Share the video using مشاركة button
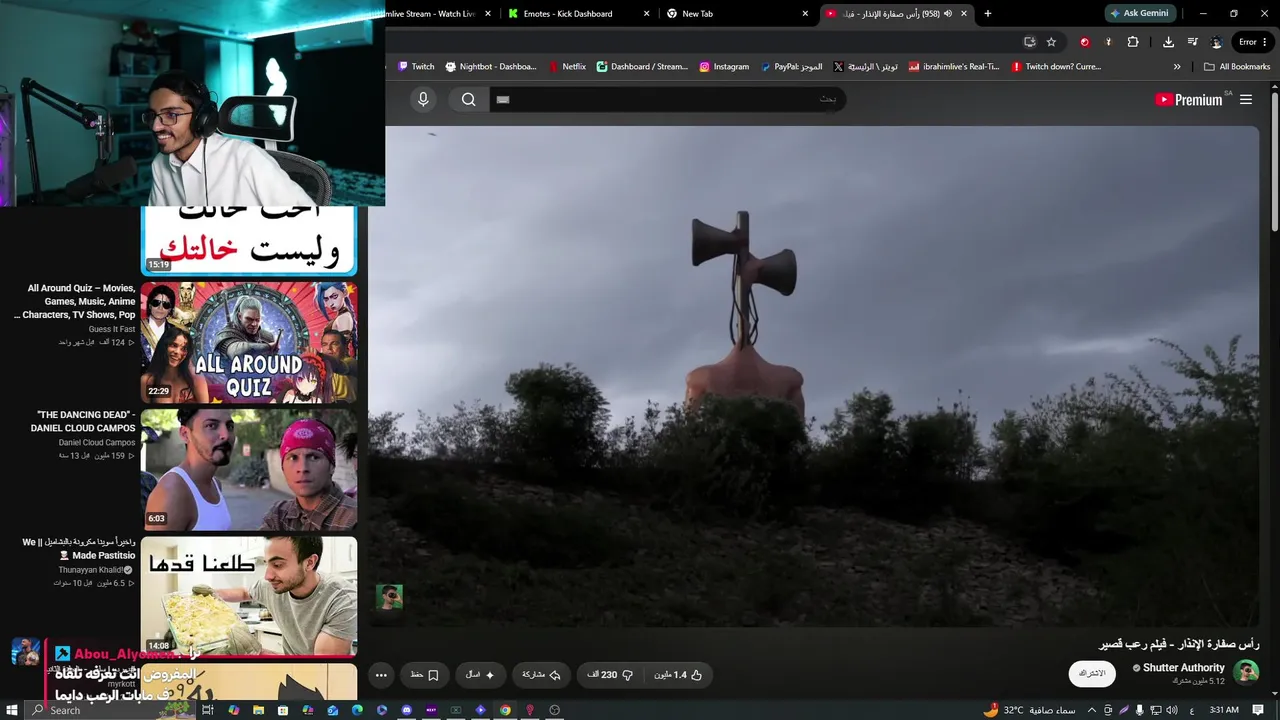Image resolution: width=1280 pixels, height=720 pixels. (x=541, y=675)
